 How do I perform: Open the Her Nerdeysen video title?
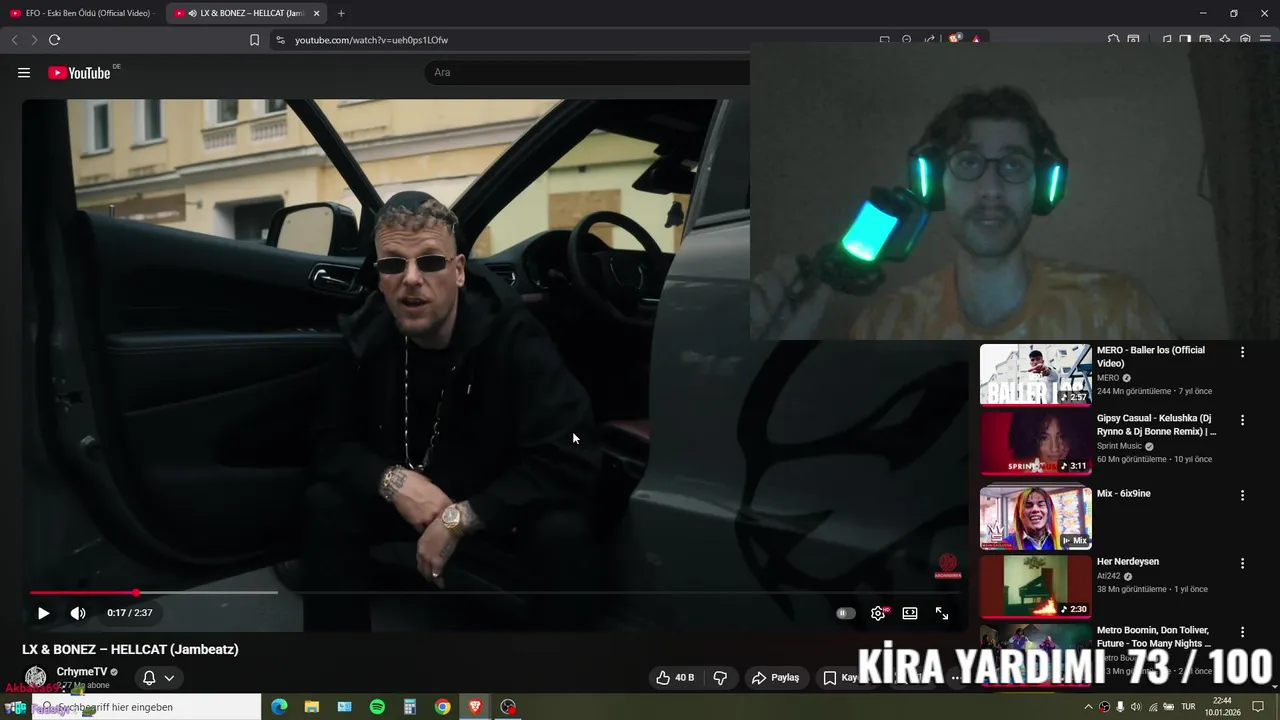point(1128,562)
